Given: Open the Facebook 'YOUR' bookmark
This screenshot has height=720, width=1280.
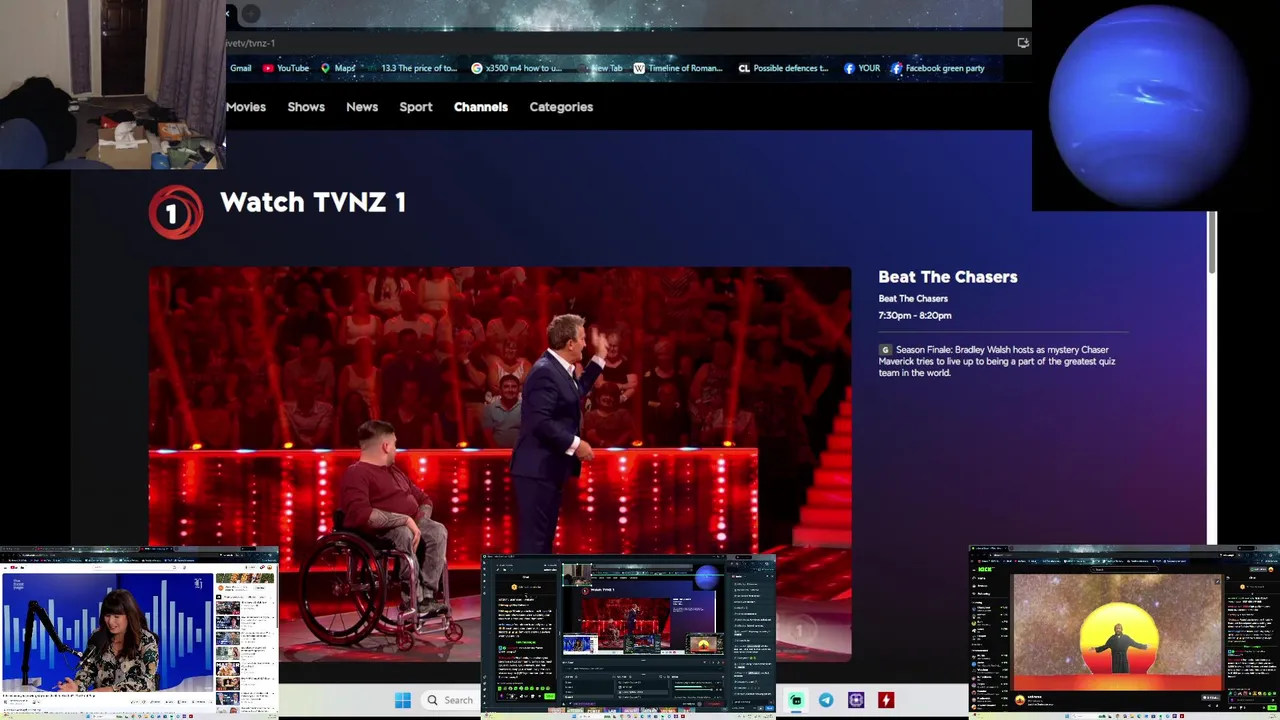Looking at the screenshot, I should coord(862,68).
